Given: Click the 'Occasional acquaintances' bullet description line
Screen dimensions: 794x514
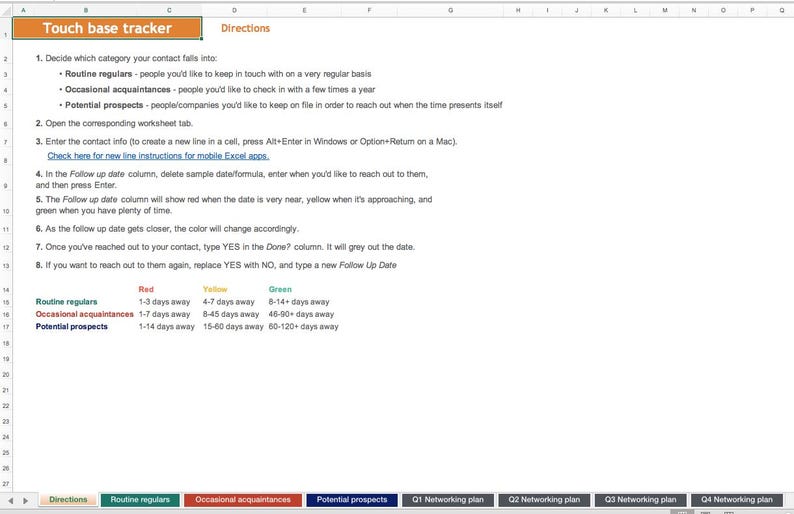Looking at the screenshot, I should 217,90.
